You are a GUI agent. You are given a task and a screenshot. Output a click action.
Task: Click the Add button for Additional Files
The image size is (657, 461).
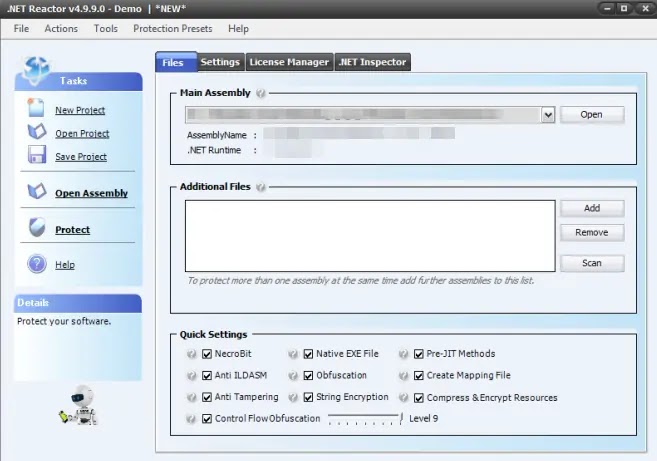click(x=592, y=208)
